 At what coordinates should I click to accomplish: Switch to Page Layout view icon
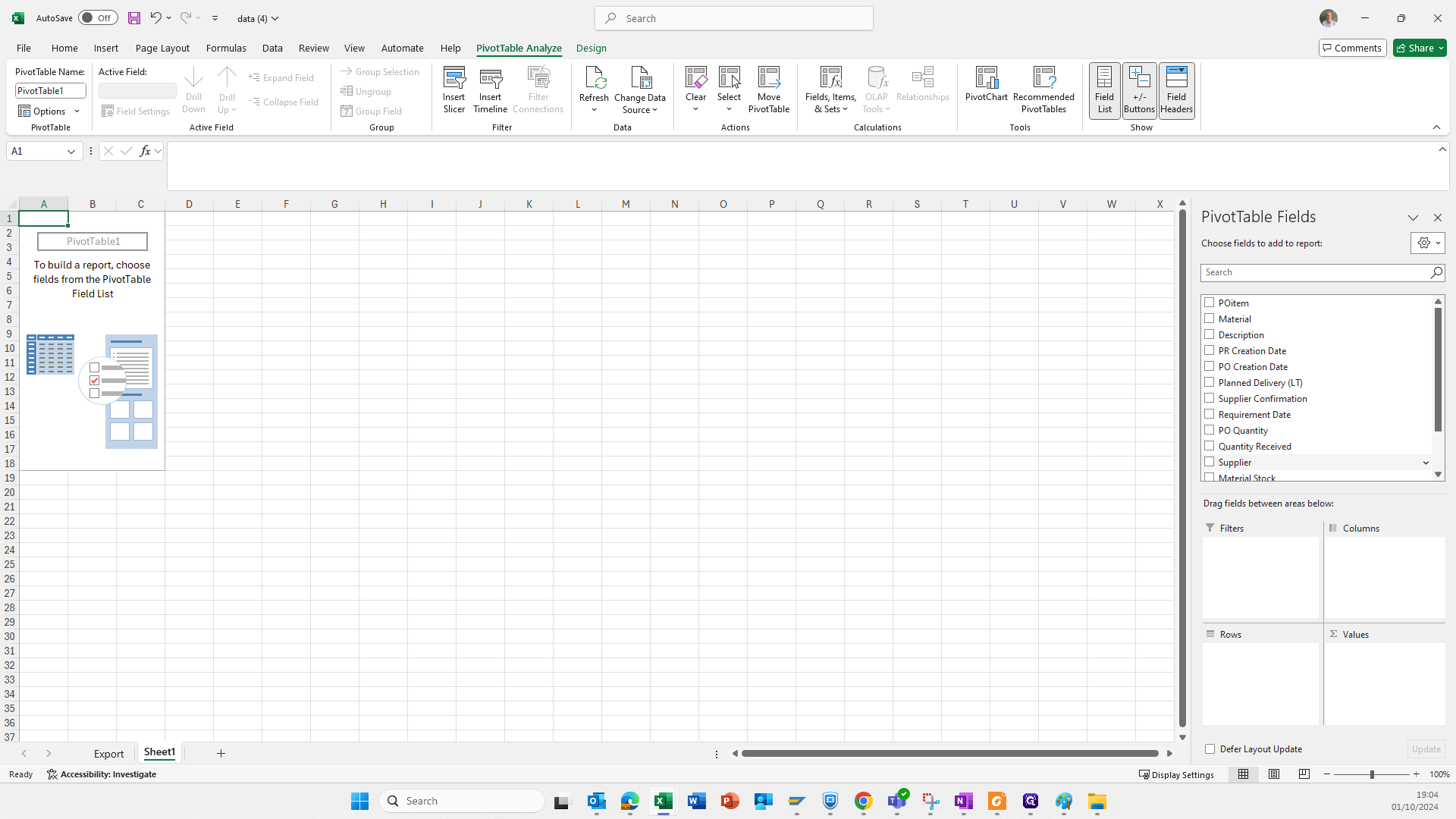tap(1274, 774)
